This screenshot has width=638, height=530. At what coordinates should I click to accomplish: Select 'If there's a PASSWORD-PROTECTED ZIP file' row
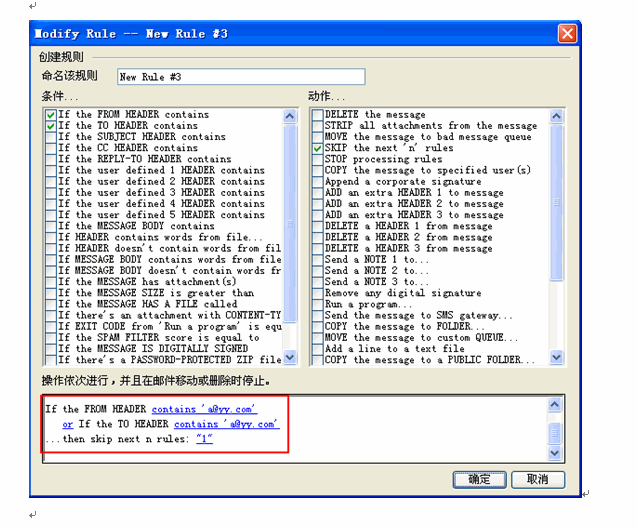pyautogui.click(x=170, y=360)
